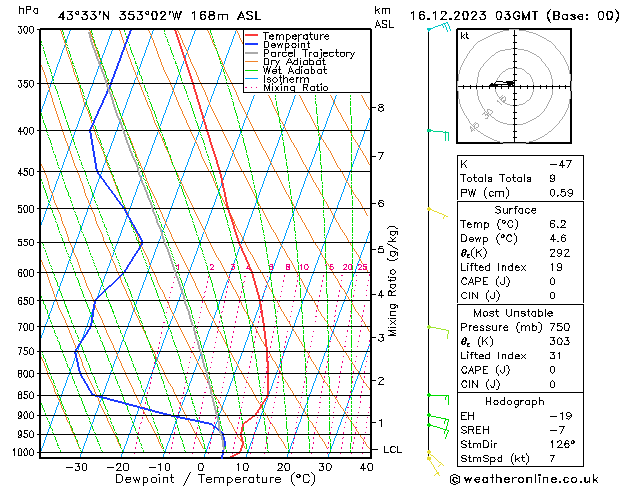The height and width of the screenshot is (486, 629).
Task: Click the Dewpoint / Temperature axis label
Action: [200, 479]
